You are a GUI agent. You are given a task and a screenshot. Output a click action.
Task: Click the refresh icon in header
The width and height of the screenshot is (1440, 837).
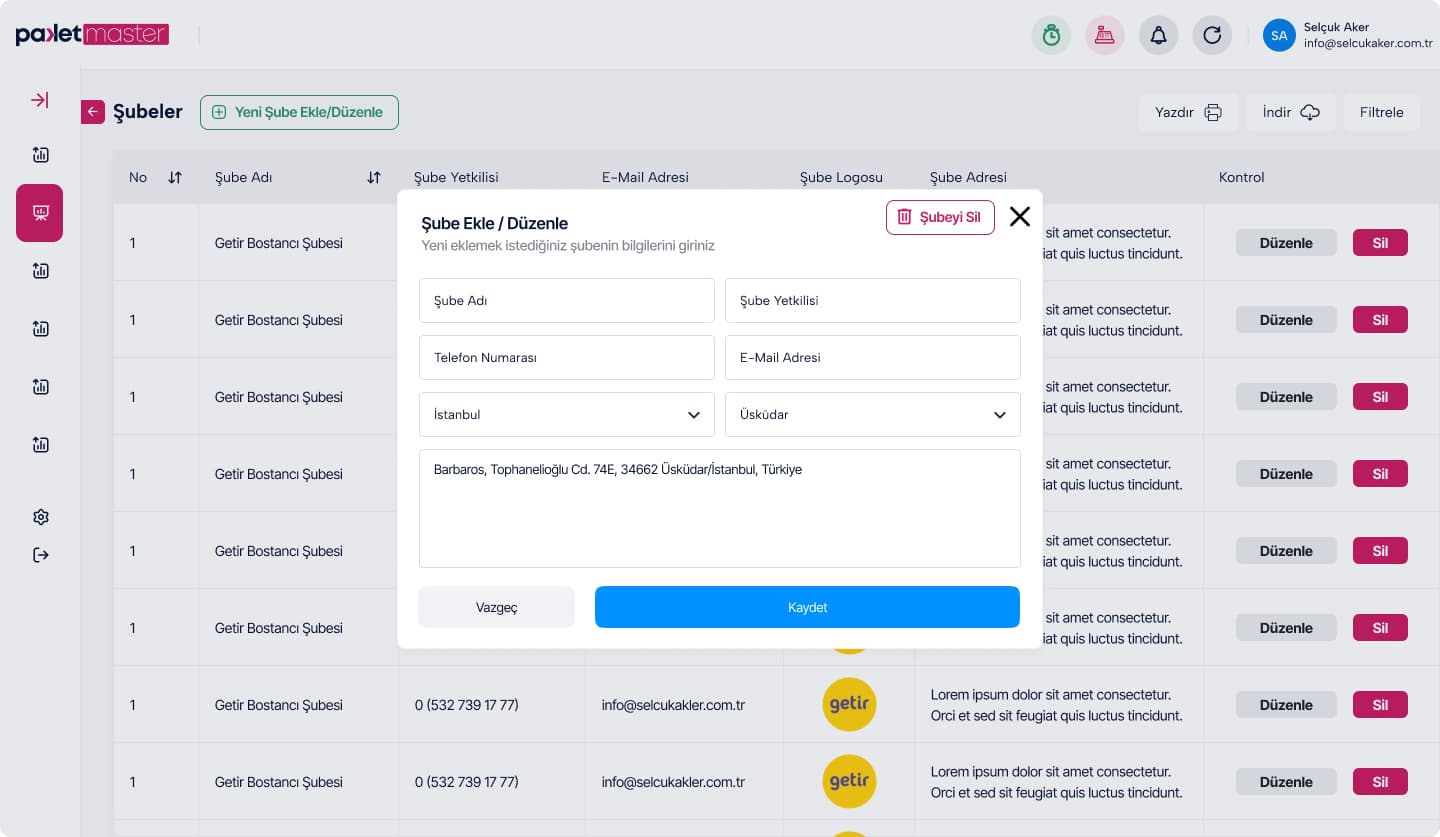(x=1212, y=36)
